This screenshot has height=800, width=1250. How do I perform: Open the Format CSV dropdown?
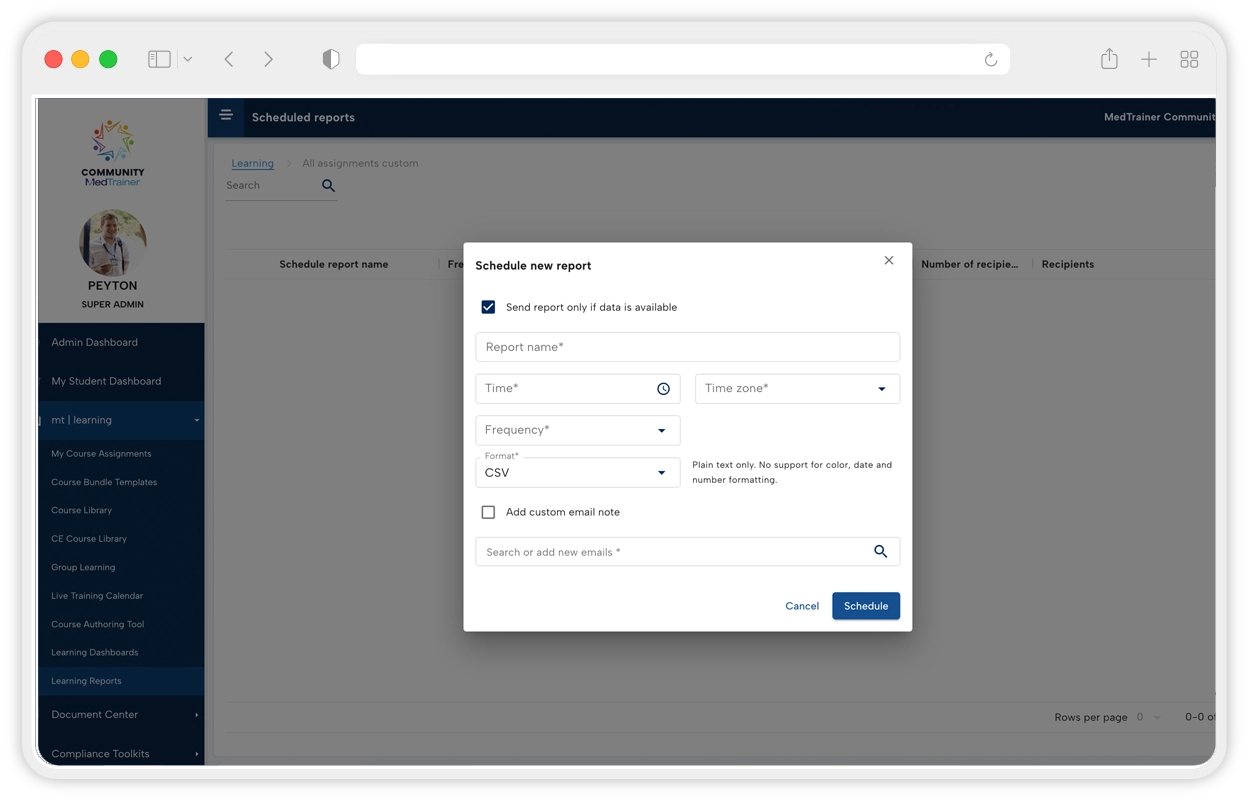(x=577, y=472)
